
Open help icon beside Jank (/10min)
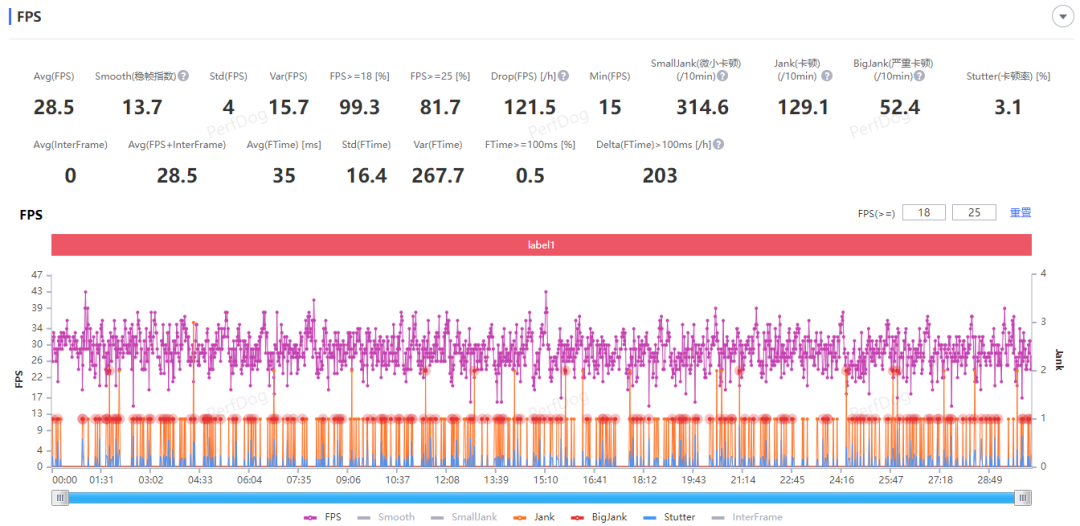coord(827,76)
